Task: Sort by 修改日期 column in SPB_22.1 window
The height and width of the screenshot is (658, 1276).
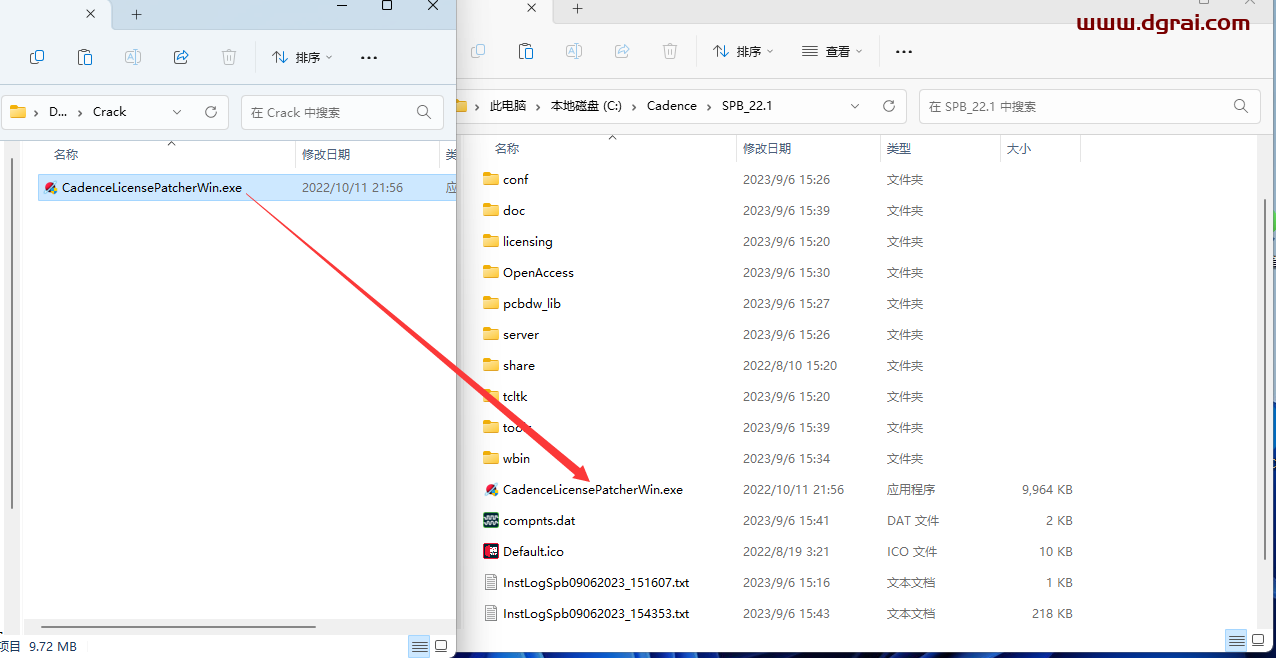Action: pyautogui.click(x=767, y=149)
